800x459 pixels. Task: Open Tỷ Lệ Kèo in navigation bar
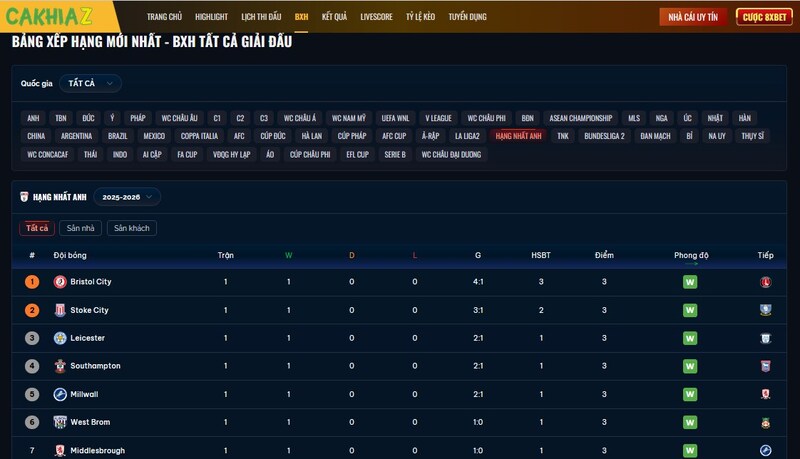(x=420, y=17)
